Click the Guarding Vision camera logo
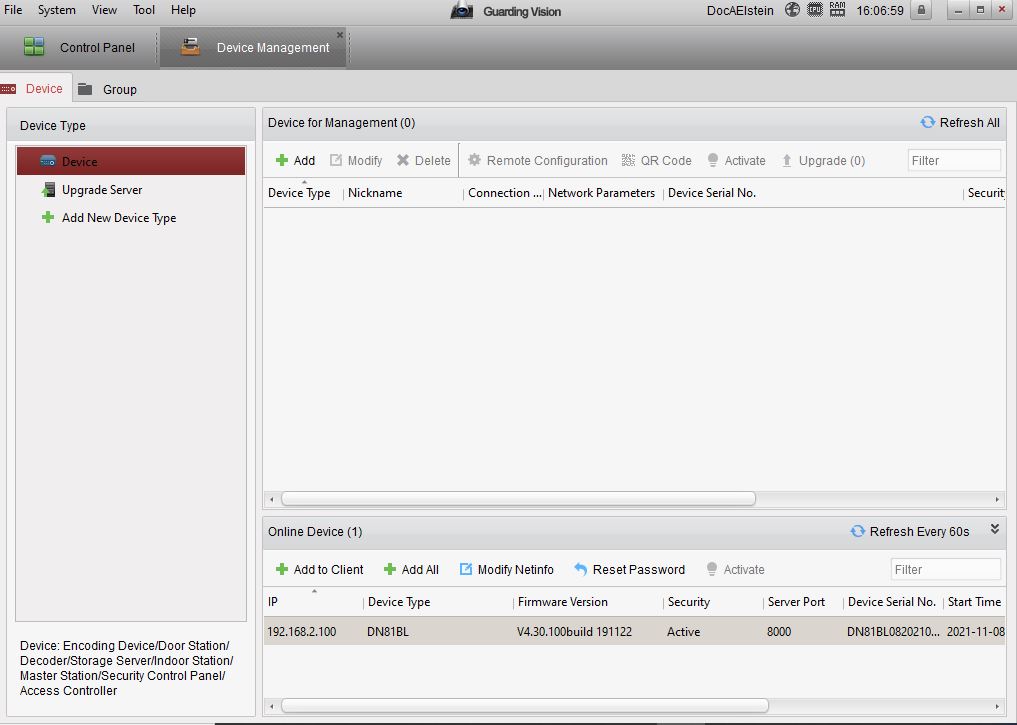This screenshot has height=725, width=1017. 462,10
